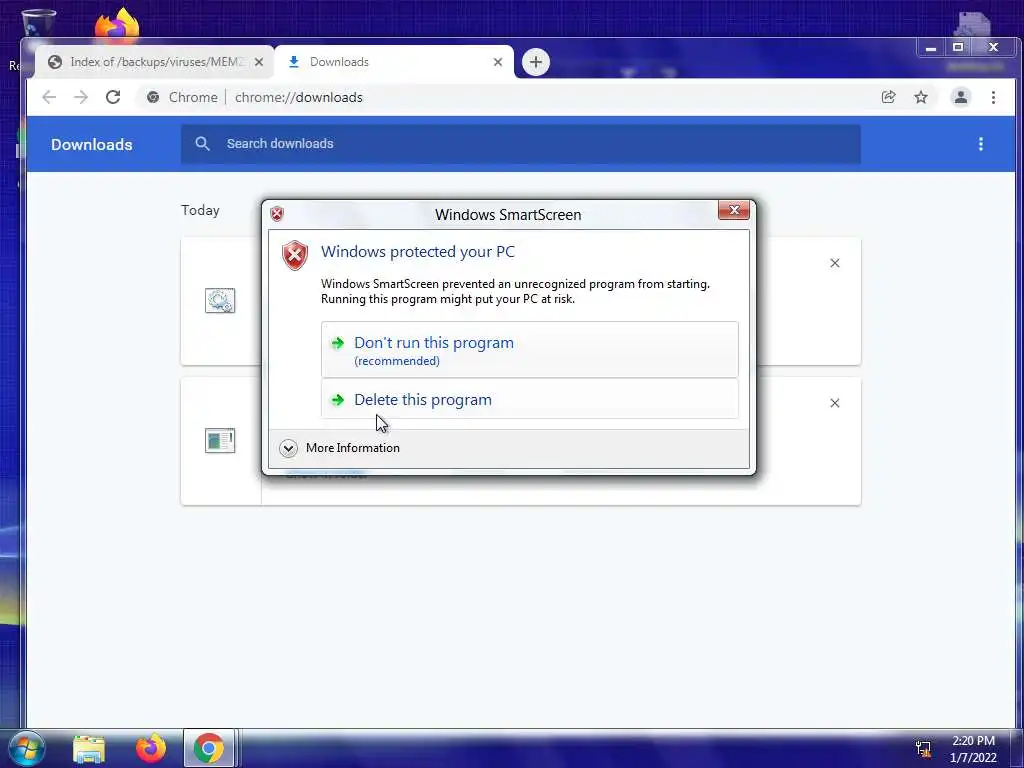Close the Index of /backups tab
The image size is (1024, 768).
tap(259, 62)
